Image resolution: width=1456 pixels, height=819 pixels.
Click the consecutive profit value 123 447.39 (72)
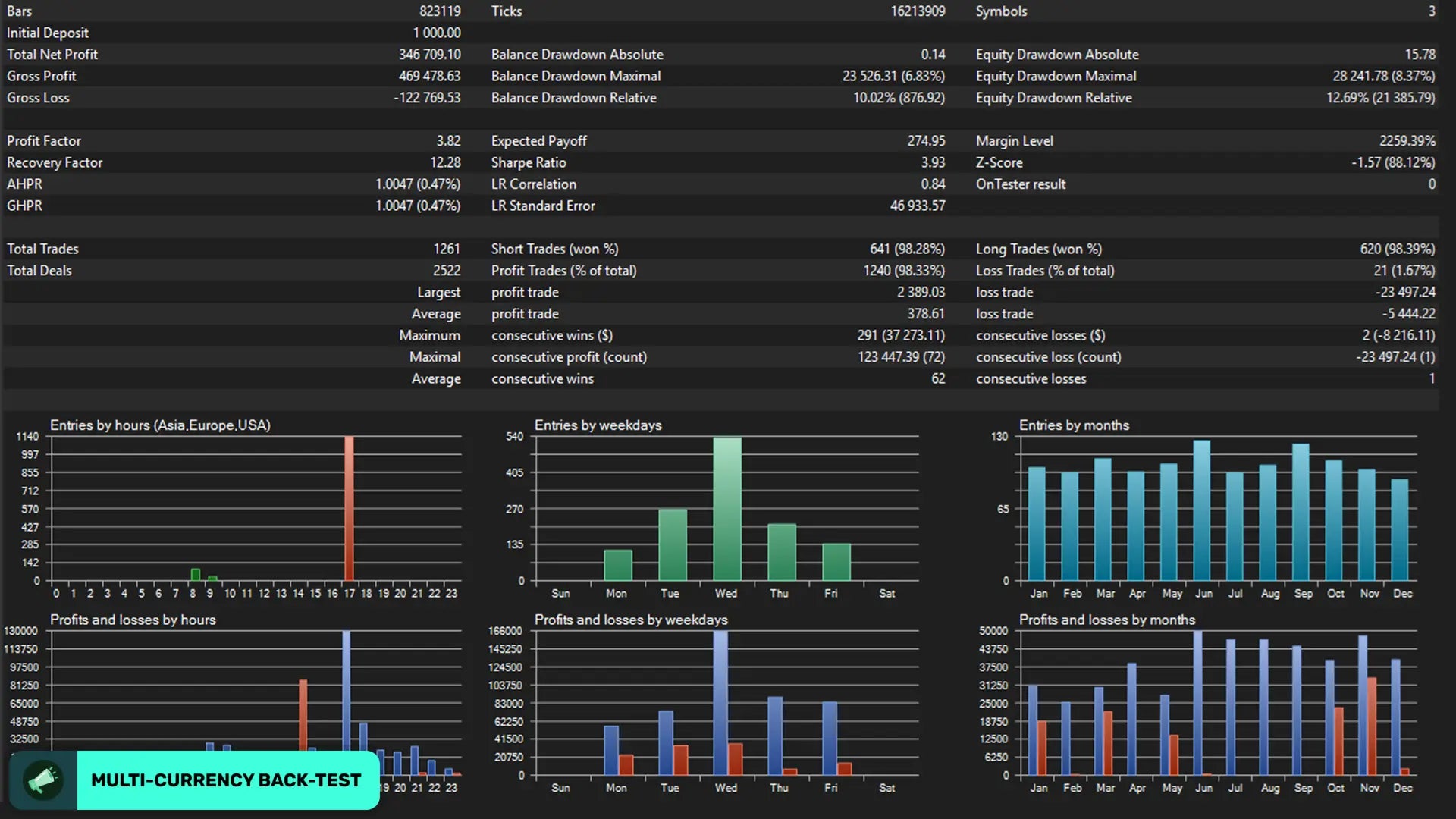[901, 357]
